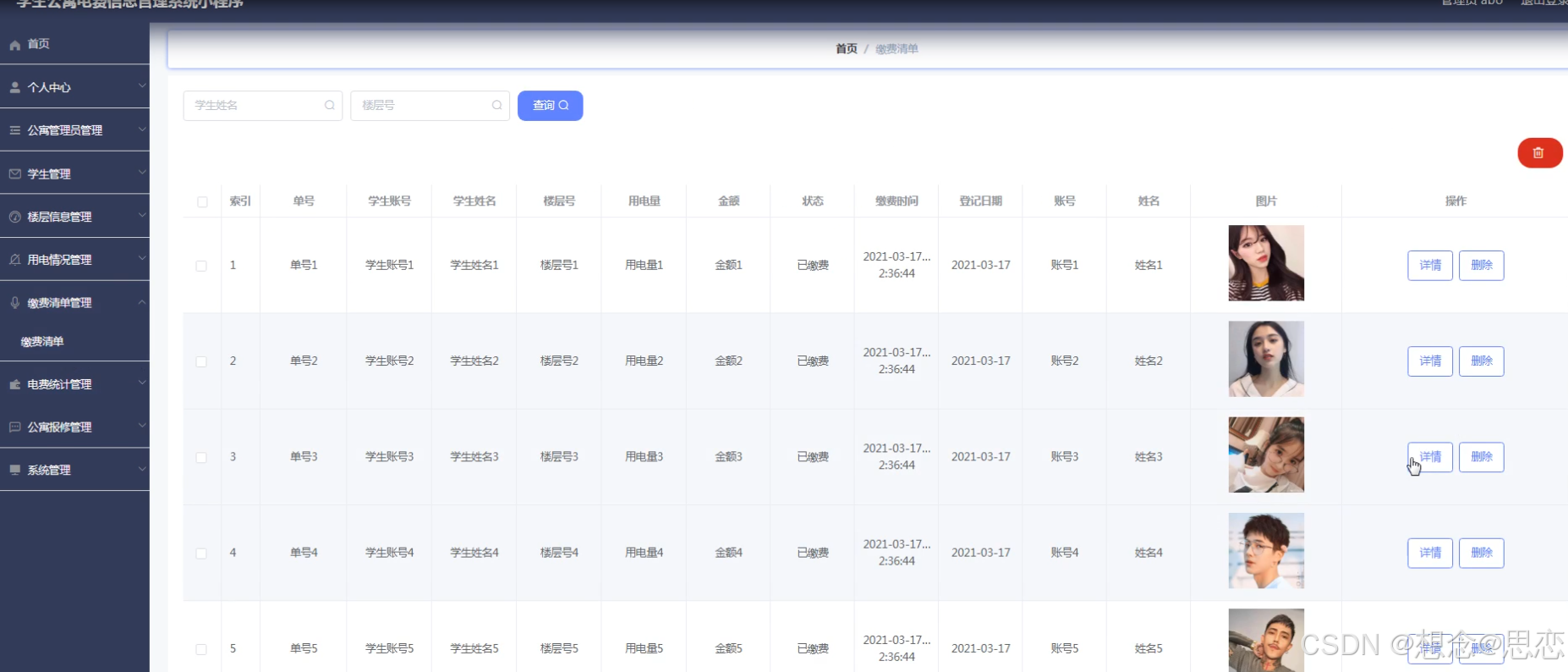This screenshot has height=672, width=1568.
Task: Expand the 电费统计管理 chevron
Action: pyautogui.click(x=142, y=383)
